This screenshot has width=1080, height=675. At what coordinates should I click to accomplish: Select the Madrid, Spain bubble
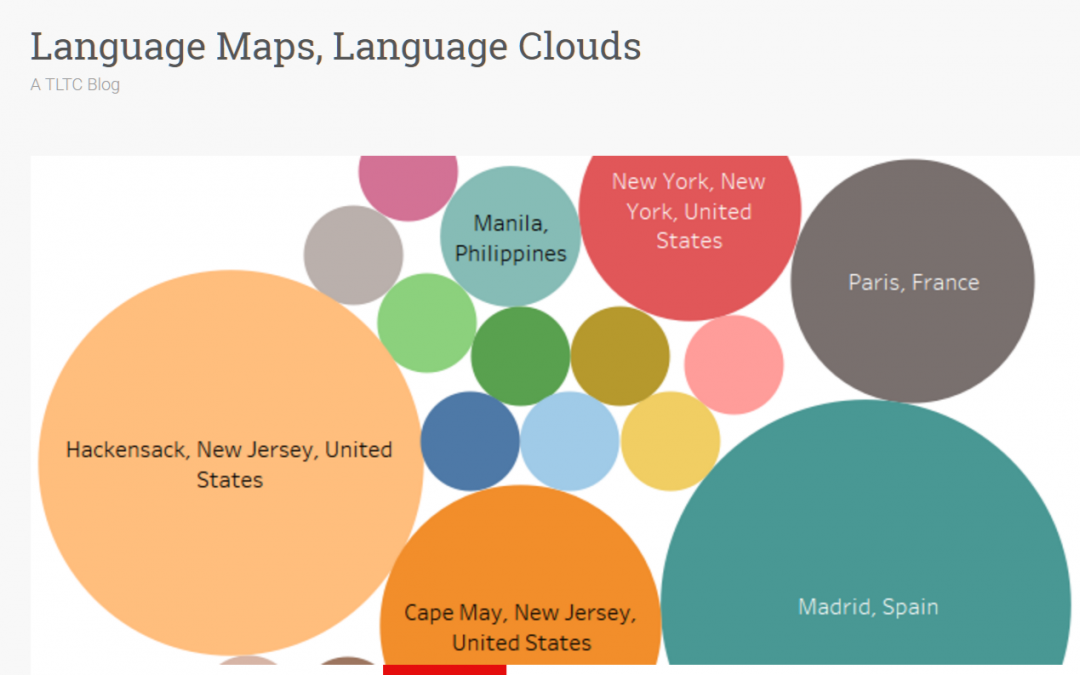866,532
